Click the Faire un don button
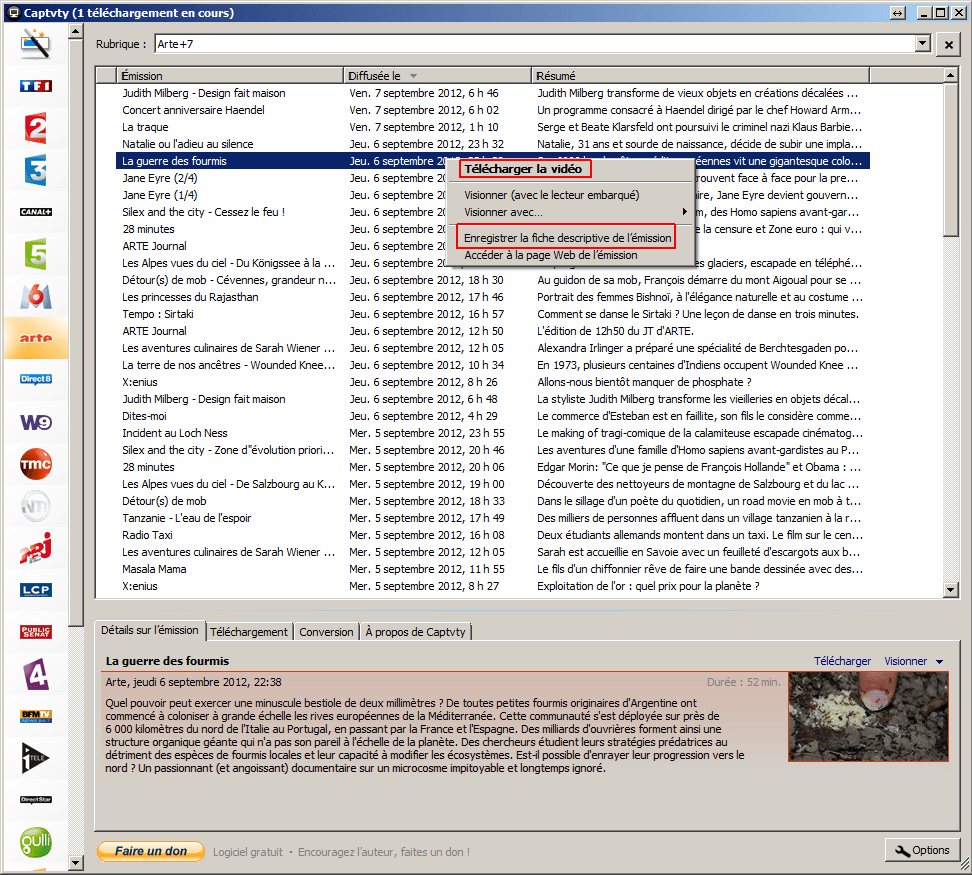 [x=151, y=851]
